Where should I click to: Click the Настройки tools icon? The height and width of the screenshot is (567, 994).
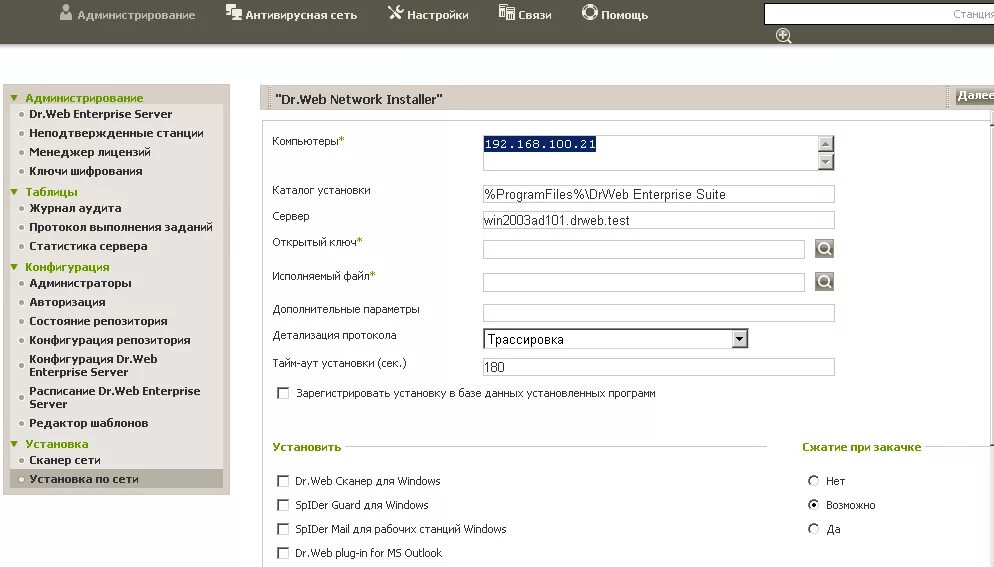396,12
